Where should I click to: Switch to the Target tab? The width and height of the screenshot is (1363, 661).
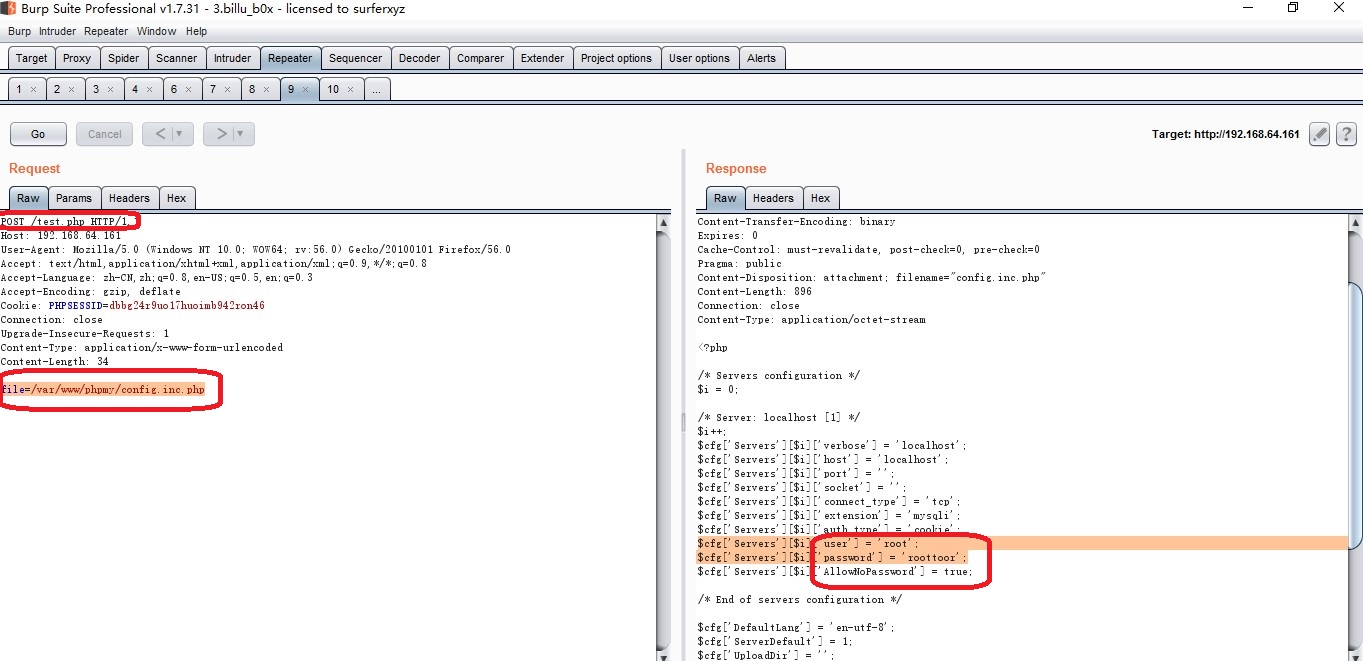tap(31, 58)
